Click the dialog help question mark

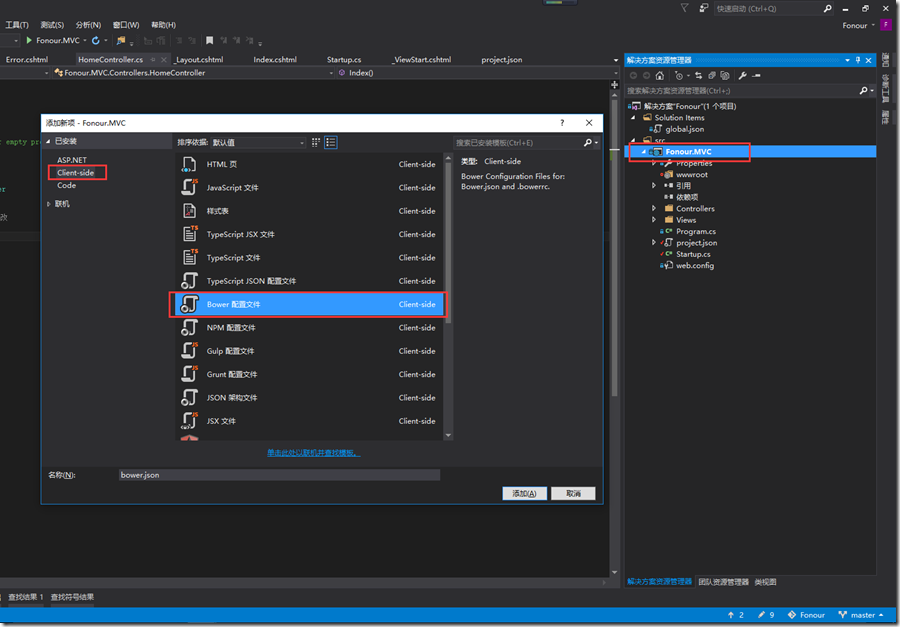tap(562, 123)
